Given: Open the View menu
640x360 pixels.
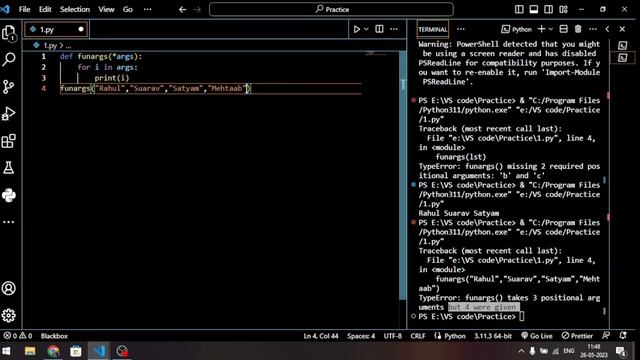Looking at the screenshot, I should point(106,9).
